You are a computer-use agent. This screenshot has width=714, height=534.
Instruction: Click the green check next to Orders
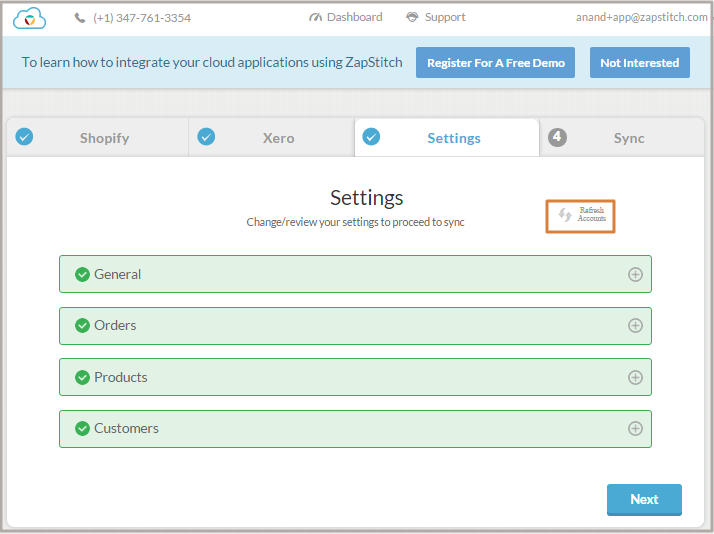coord(82,325)
